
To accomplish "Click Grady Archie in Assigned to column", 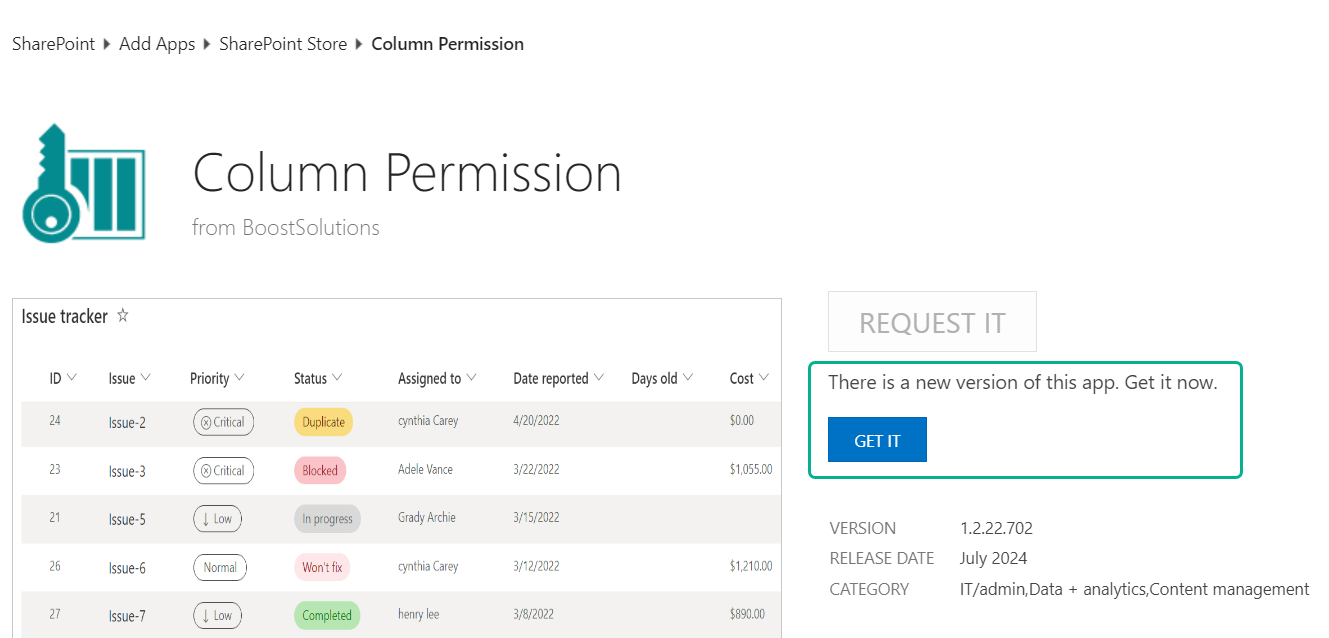I will (x=427, y=517).
